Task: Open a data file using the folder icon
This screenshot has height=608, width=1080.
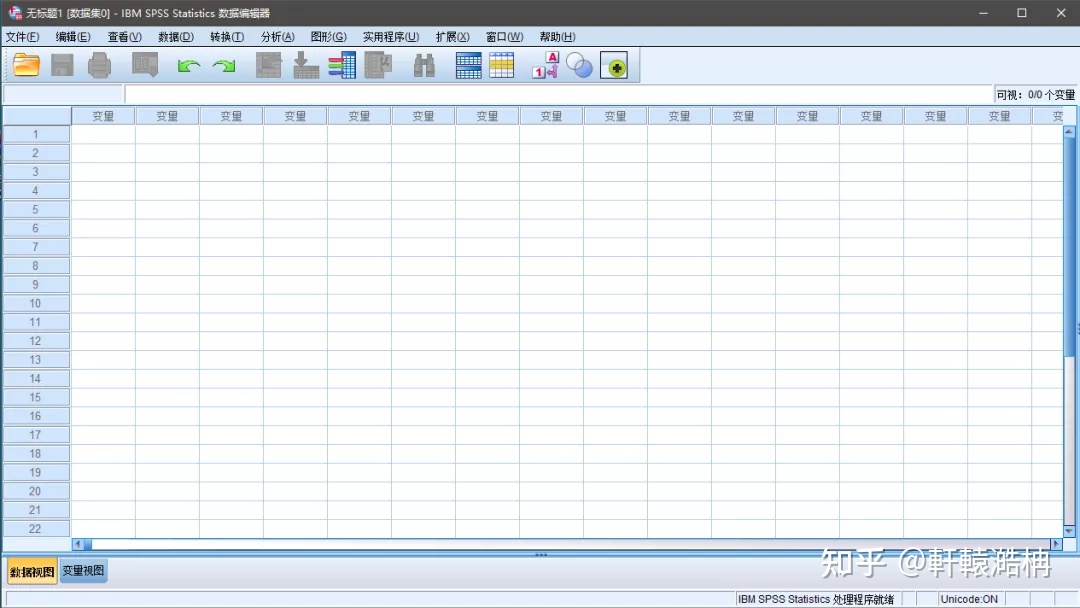Action: [x=26, y=64]
